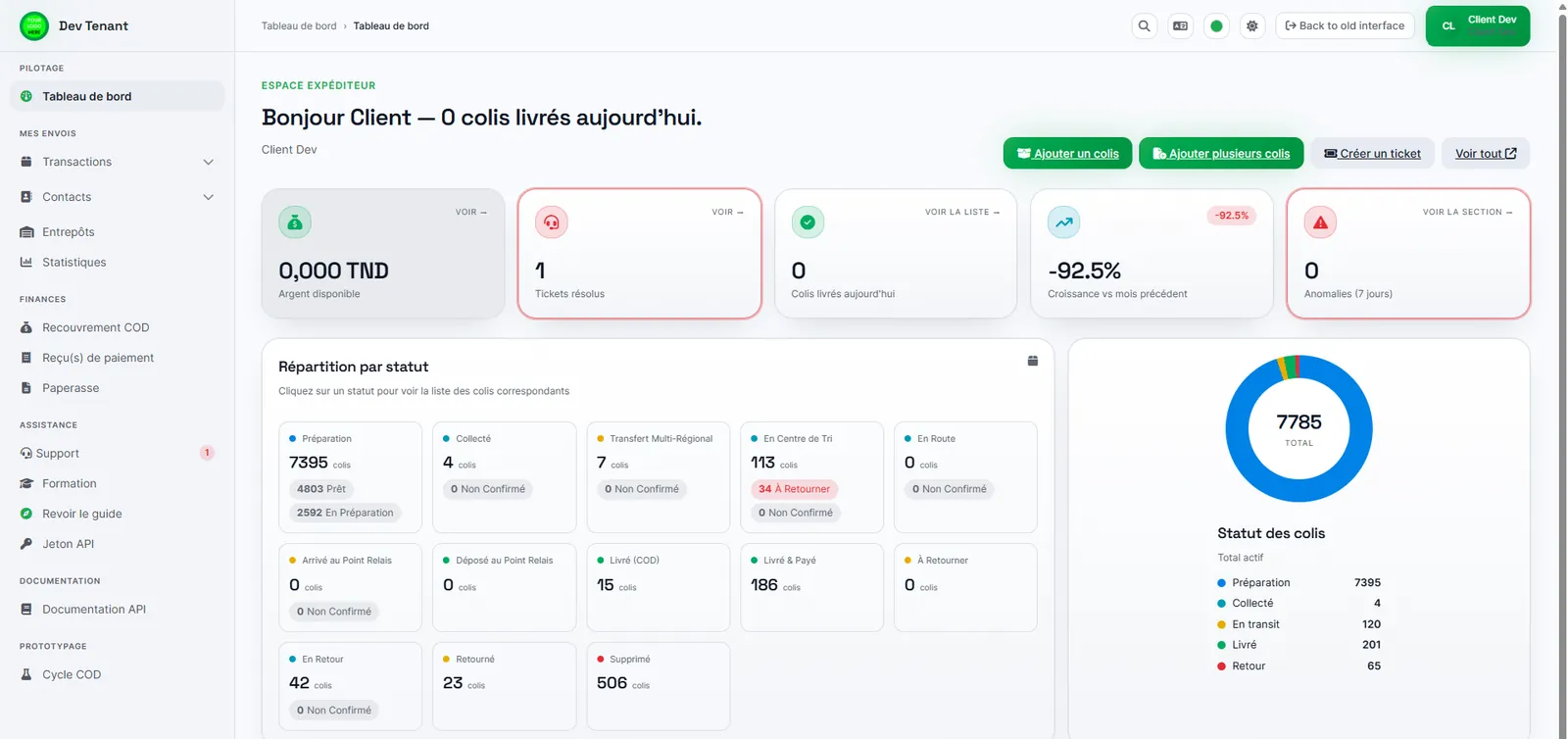
Task: Open the En Route status card
Action: pos(966,477)
